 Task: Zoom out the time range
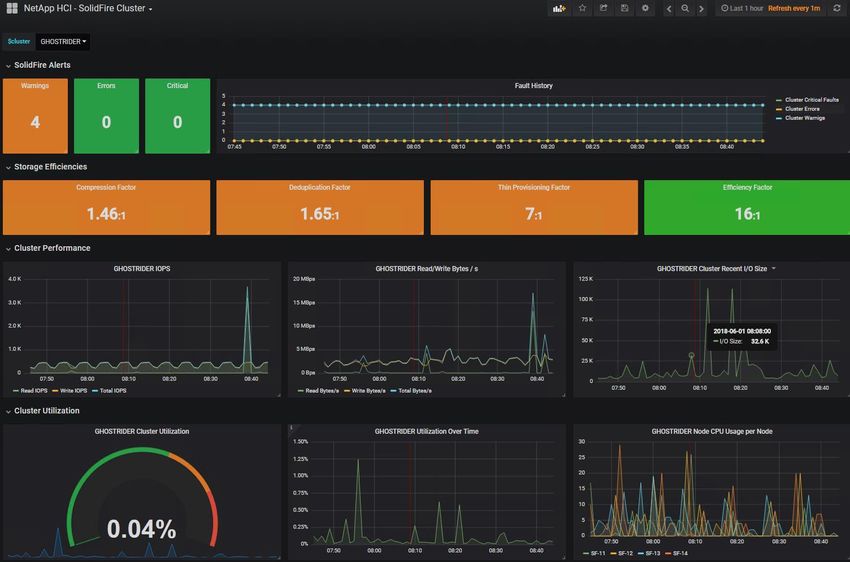pos(685,8)
